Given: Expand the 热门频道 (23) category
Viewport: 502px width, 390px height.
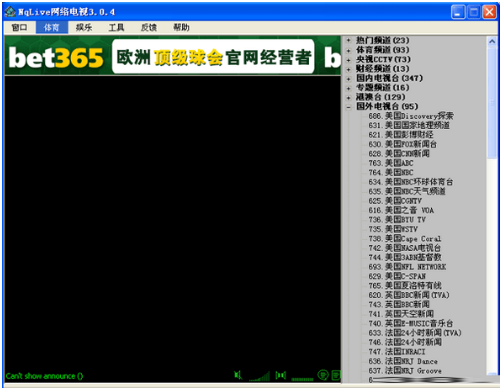Looking at the screenshot, I should tap(349, 40).
